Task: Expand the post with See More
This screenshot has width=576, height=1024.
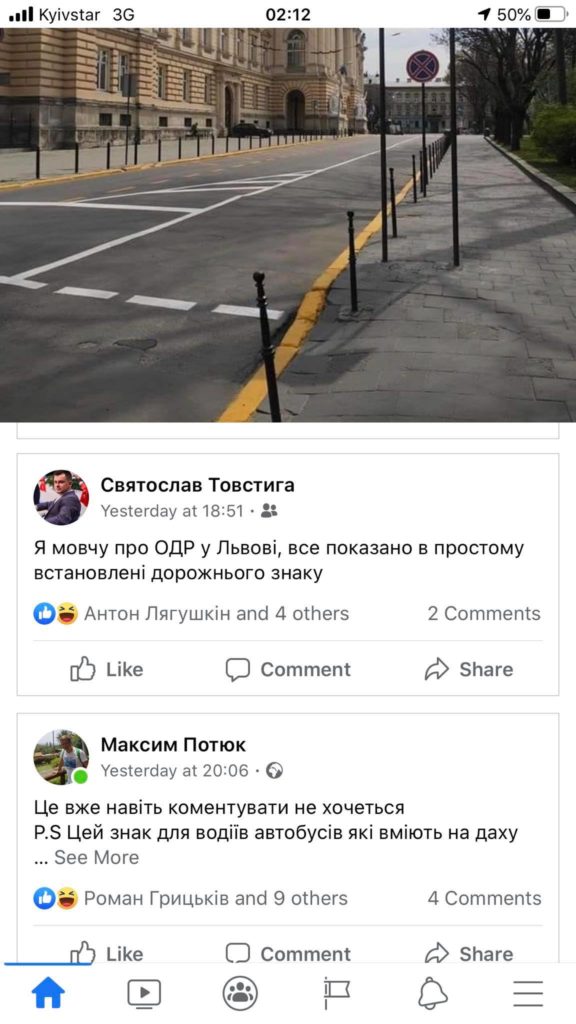Action: 97,857
